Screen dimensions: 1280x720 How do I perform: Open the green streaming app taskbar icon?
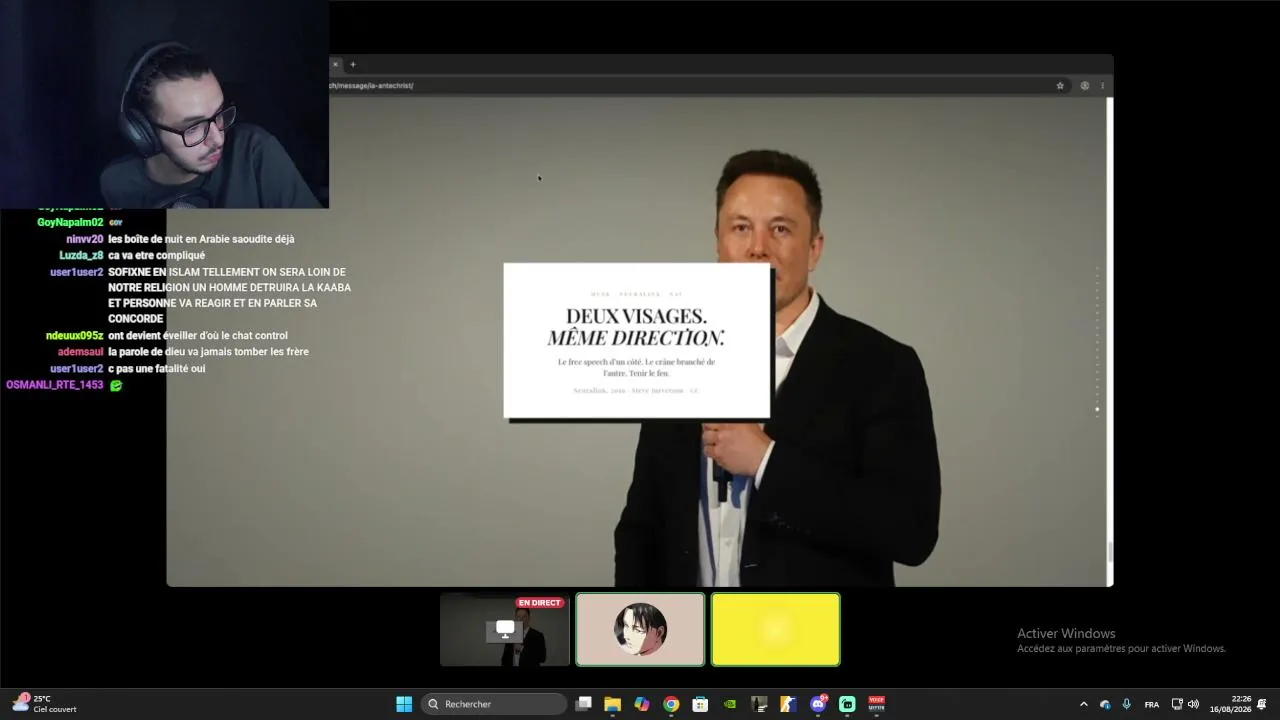tap(847, 704)
